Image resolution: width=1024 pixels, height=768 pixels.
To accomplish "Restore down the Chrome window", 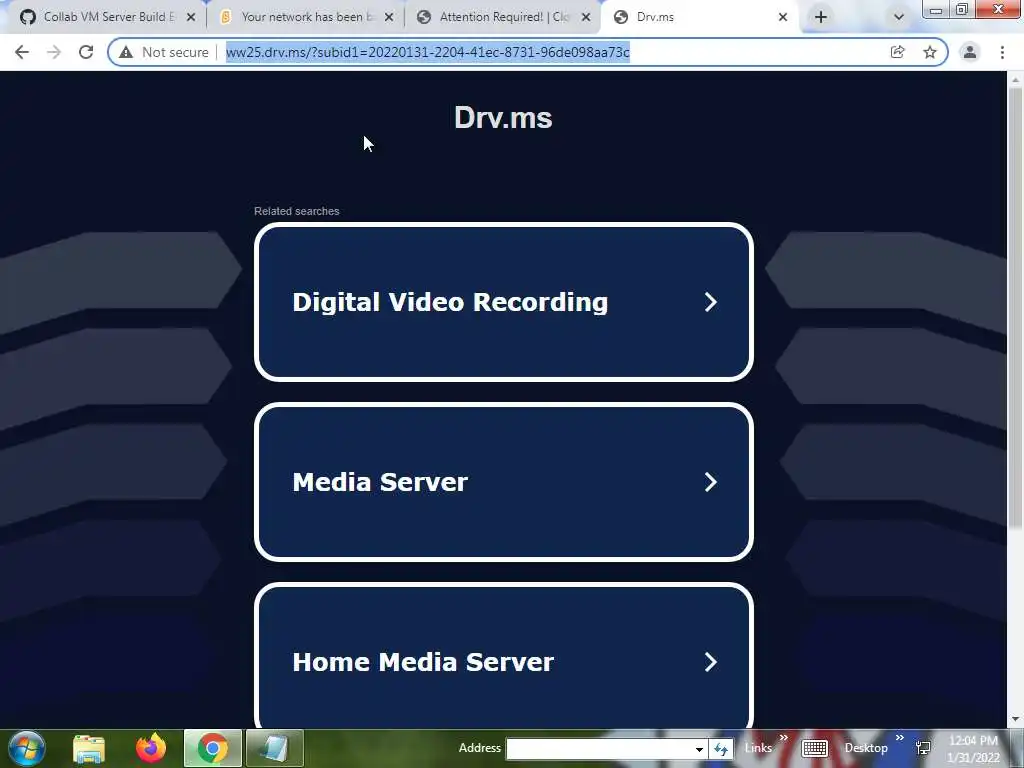I will [962, 9].
